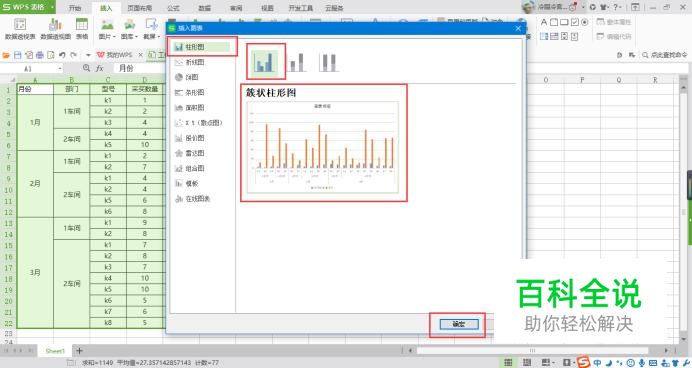This screenshot has width=692, height=368.
Task: Click the print icon in quick toolbar
Action: [40, 55]
